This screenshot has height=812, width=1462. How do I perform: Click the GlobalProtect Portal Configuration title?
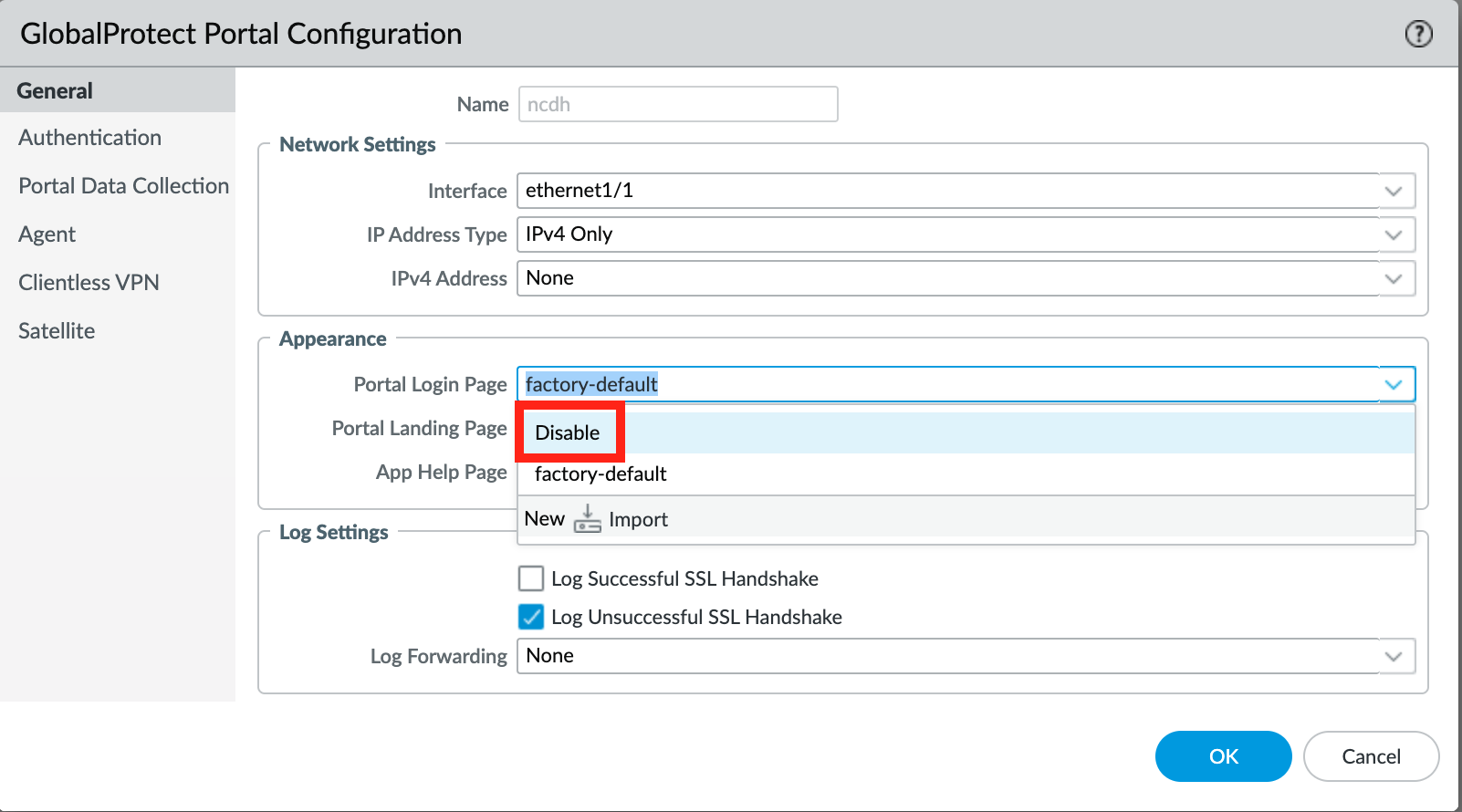coord(241,34)
